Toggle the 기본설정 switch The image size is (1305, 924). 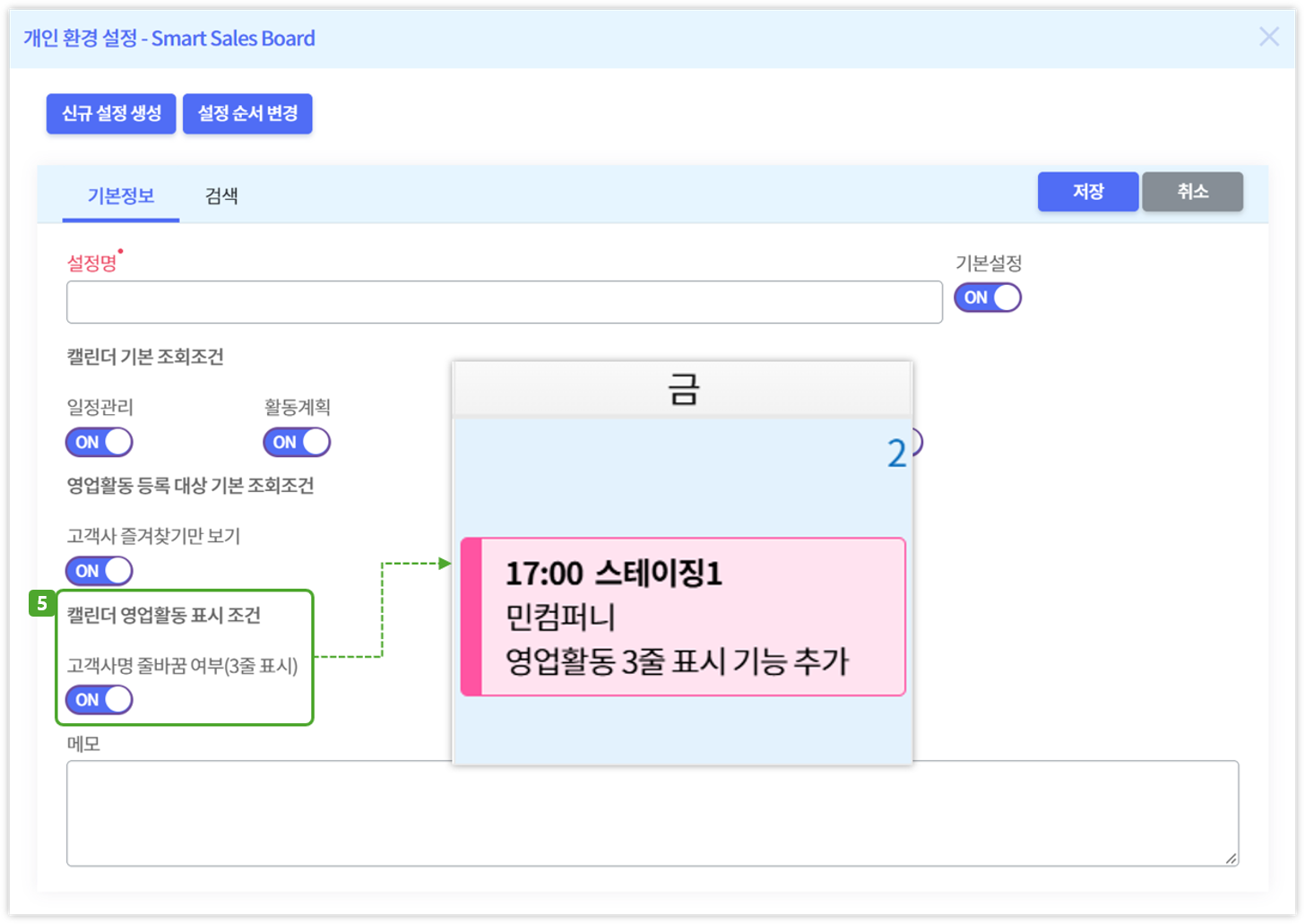click(988, 298)
